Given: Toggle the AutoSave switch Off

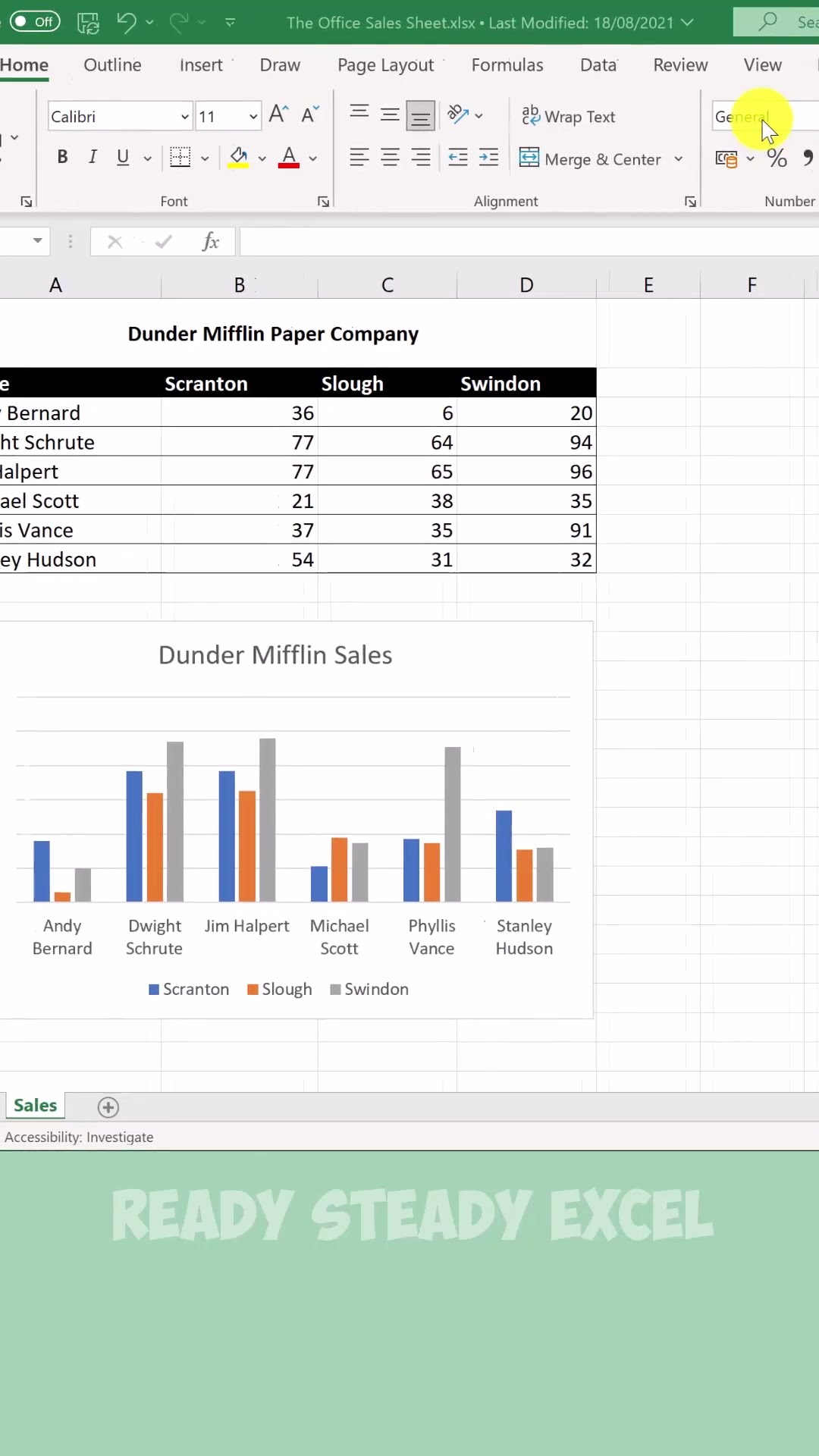Looking at the screenshot, I should (x=35, y=22).
